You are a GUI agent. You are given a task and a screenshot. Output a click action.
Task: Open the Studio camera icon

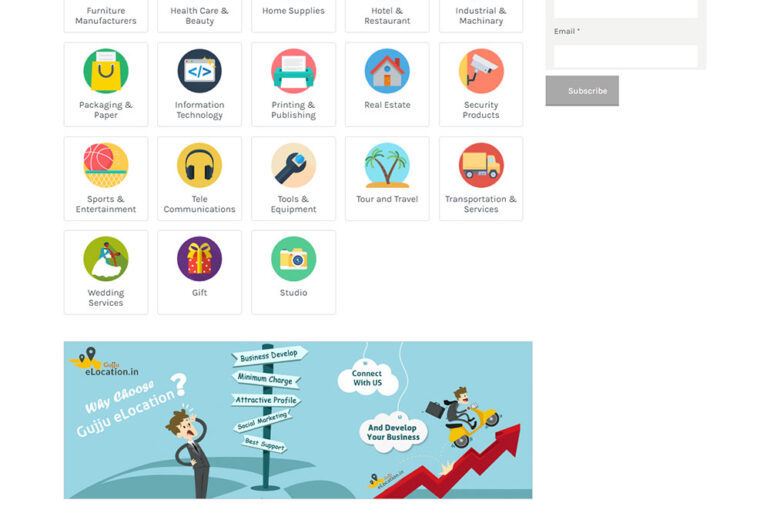(294, 259)
